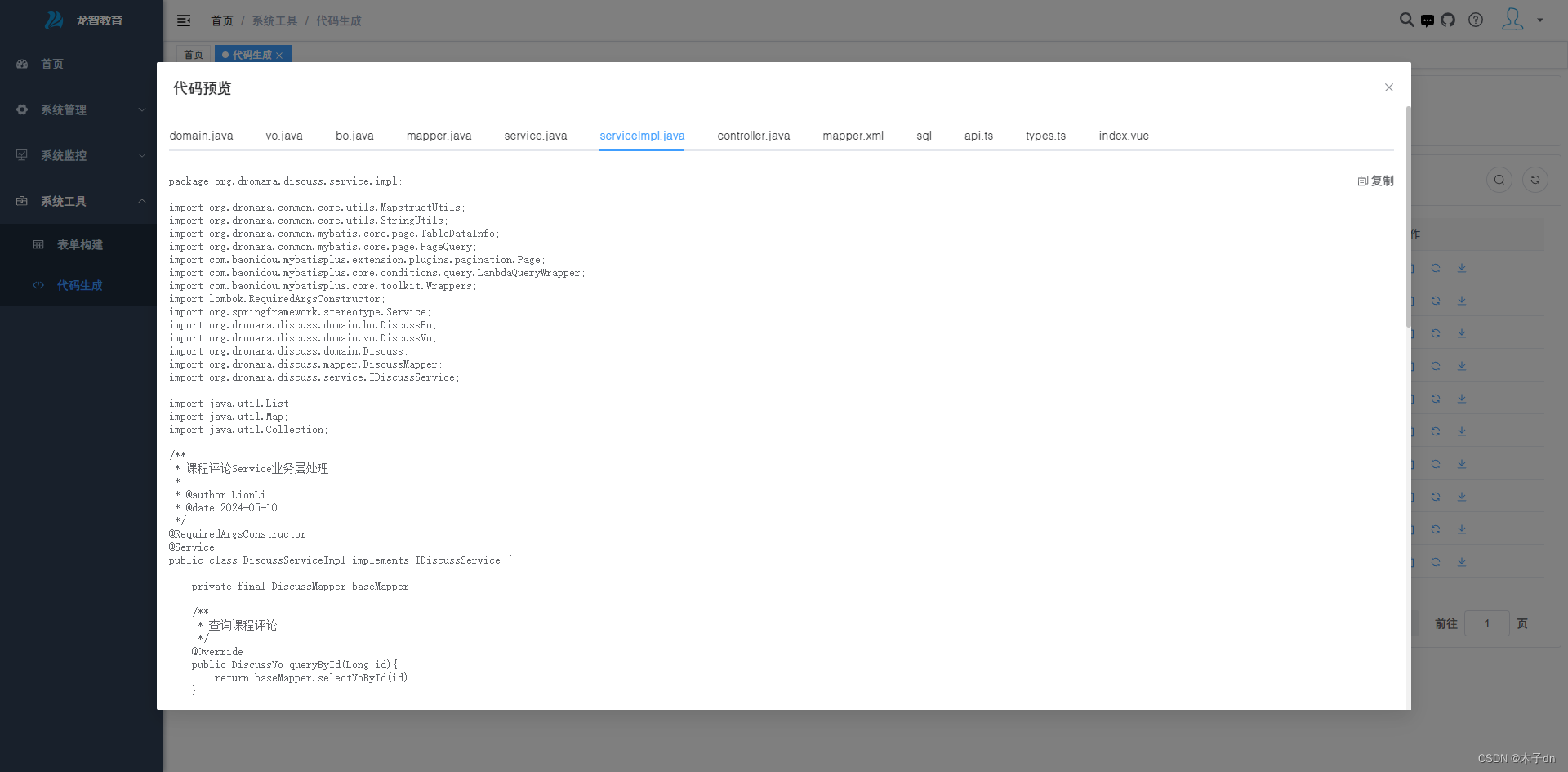View the mapper.xml tab

click(853, 136)
